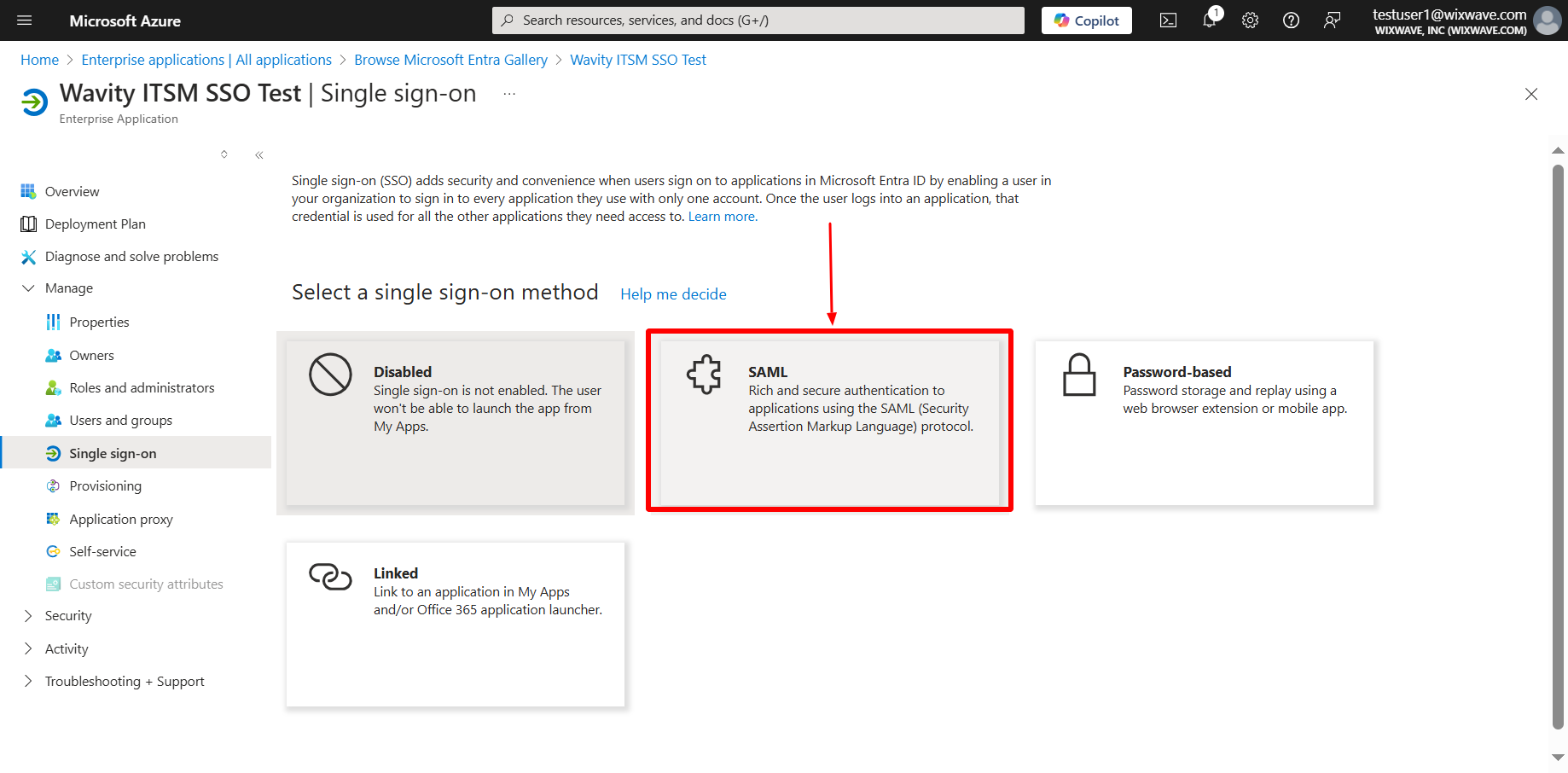Click the Learn more link

click(x=723, y=217)
